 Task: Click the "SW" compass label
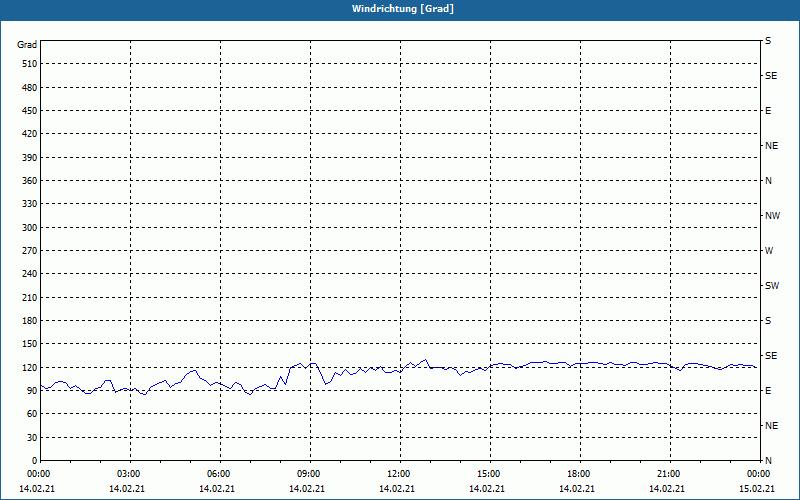click(x=772, y=286)
